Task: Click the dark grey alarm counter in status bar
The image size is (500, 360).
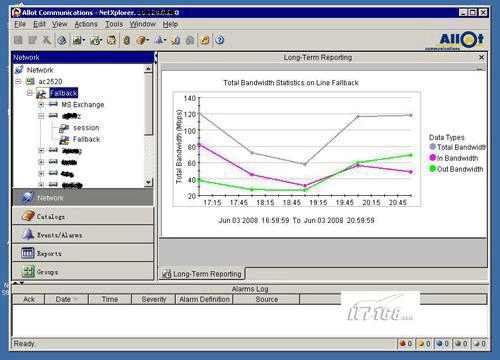Action: [461, 343]
